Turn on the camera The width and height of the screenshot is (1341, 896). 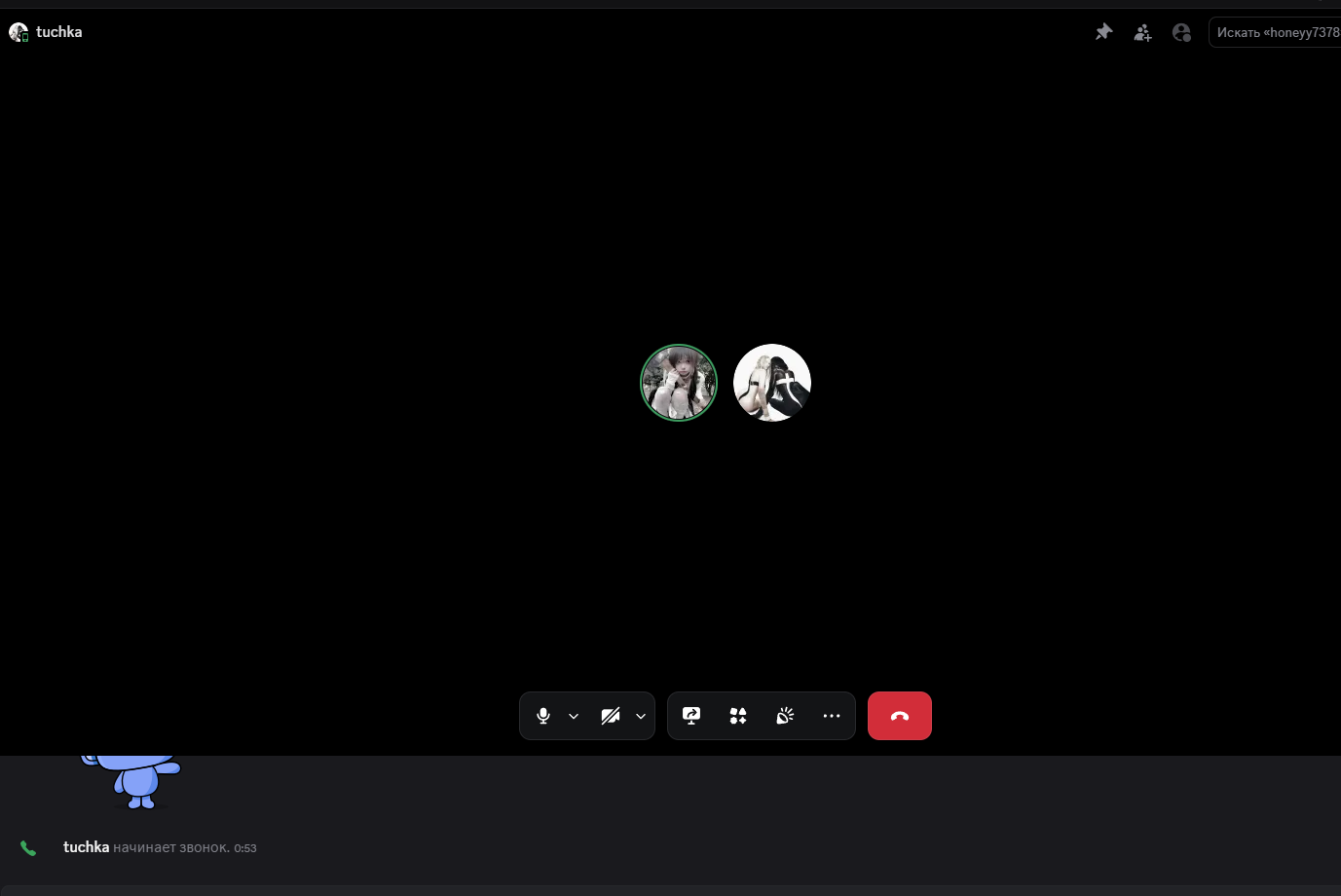[x=611, y=716]
